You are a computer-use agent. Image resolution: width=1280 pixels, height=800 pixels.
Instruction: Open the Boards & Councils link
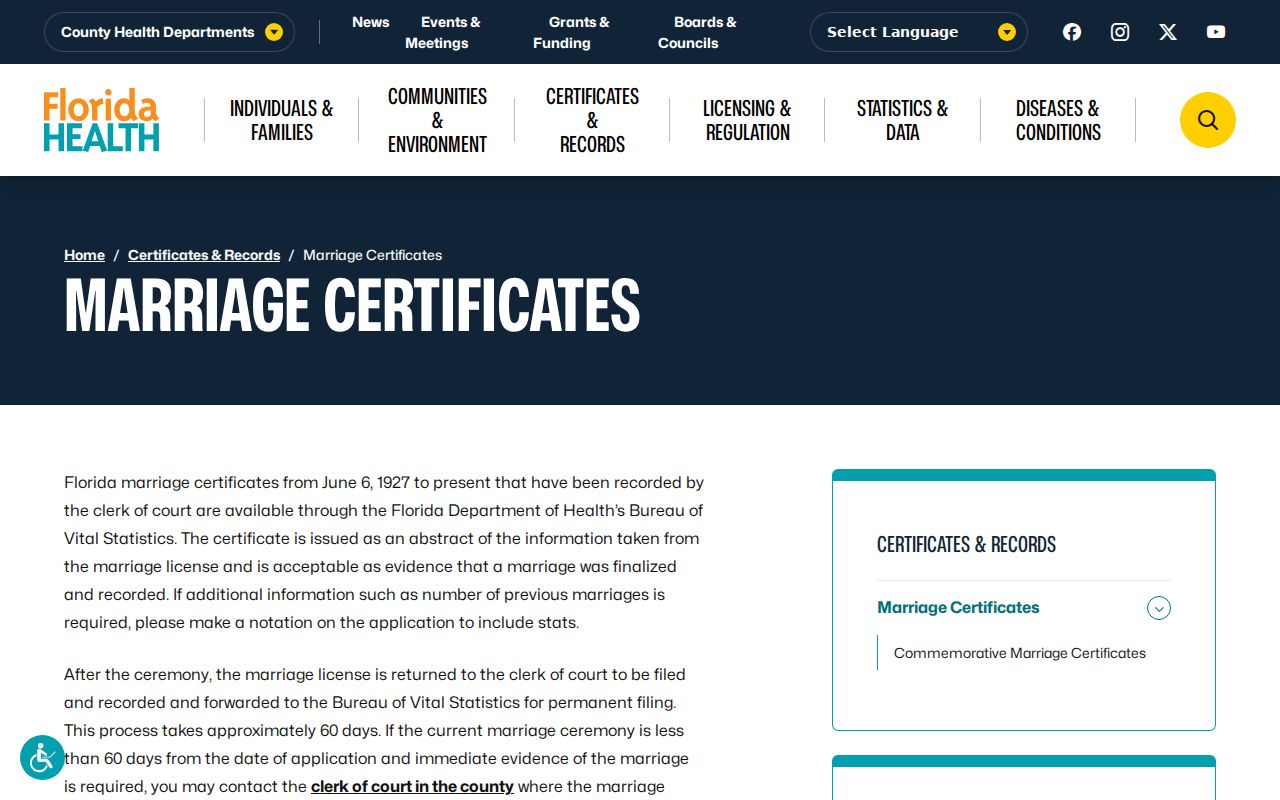click(697, 32)
